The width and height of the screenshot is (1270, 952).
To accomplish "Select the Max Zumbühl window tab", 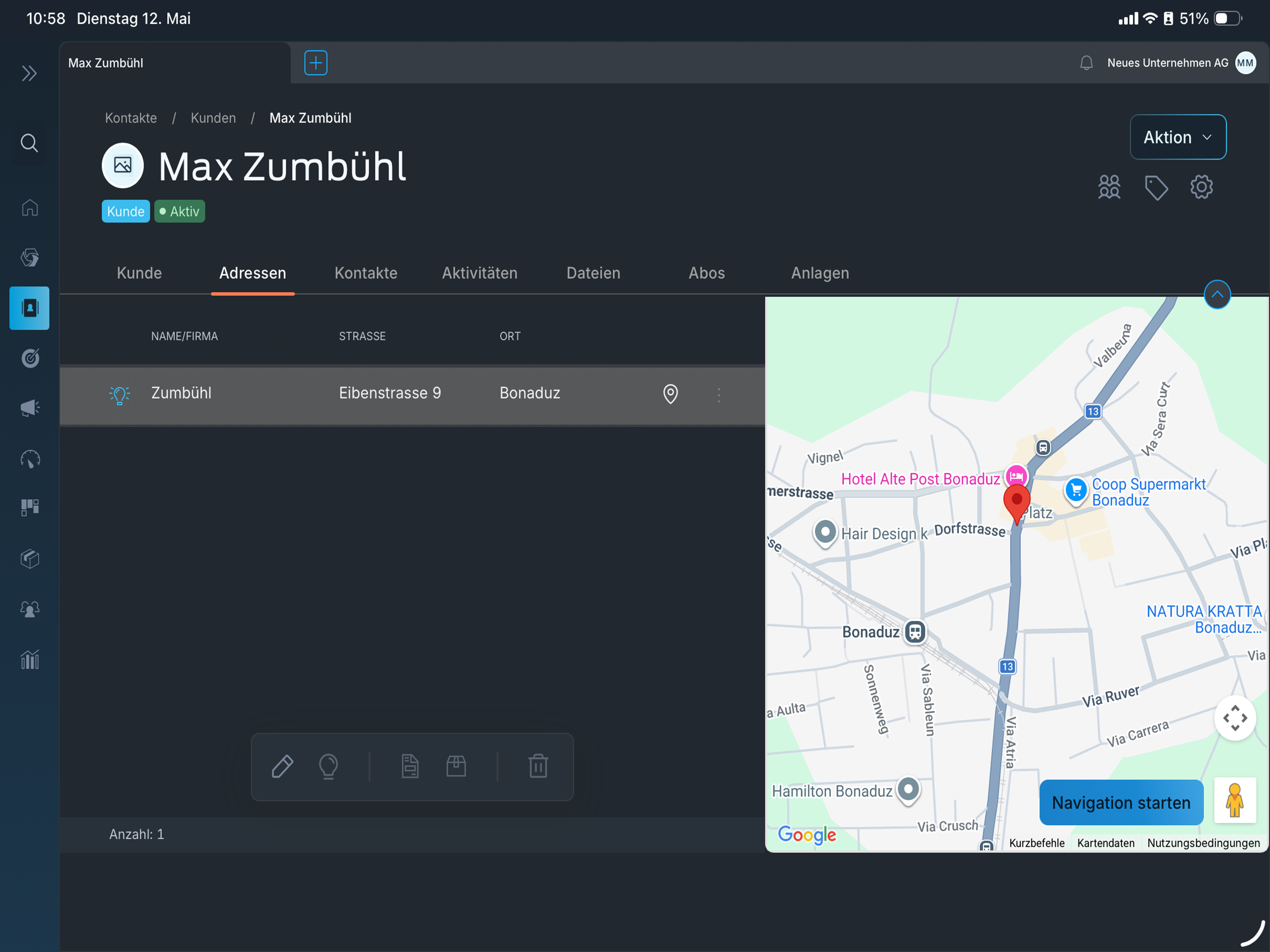I will 175,63.
